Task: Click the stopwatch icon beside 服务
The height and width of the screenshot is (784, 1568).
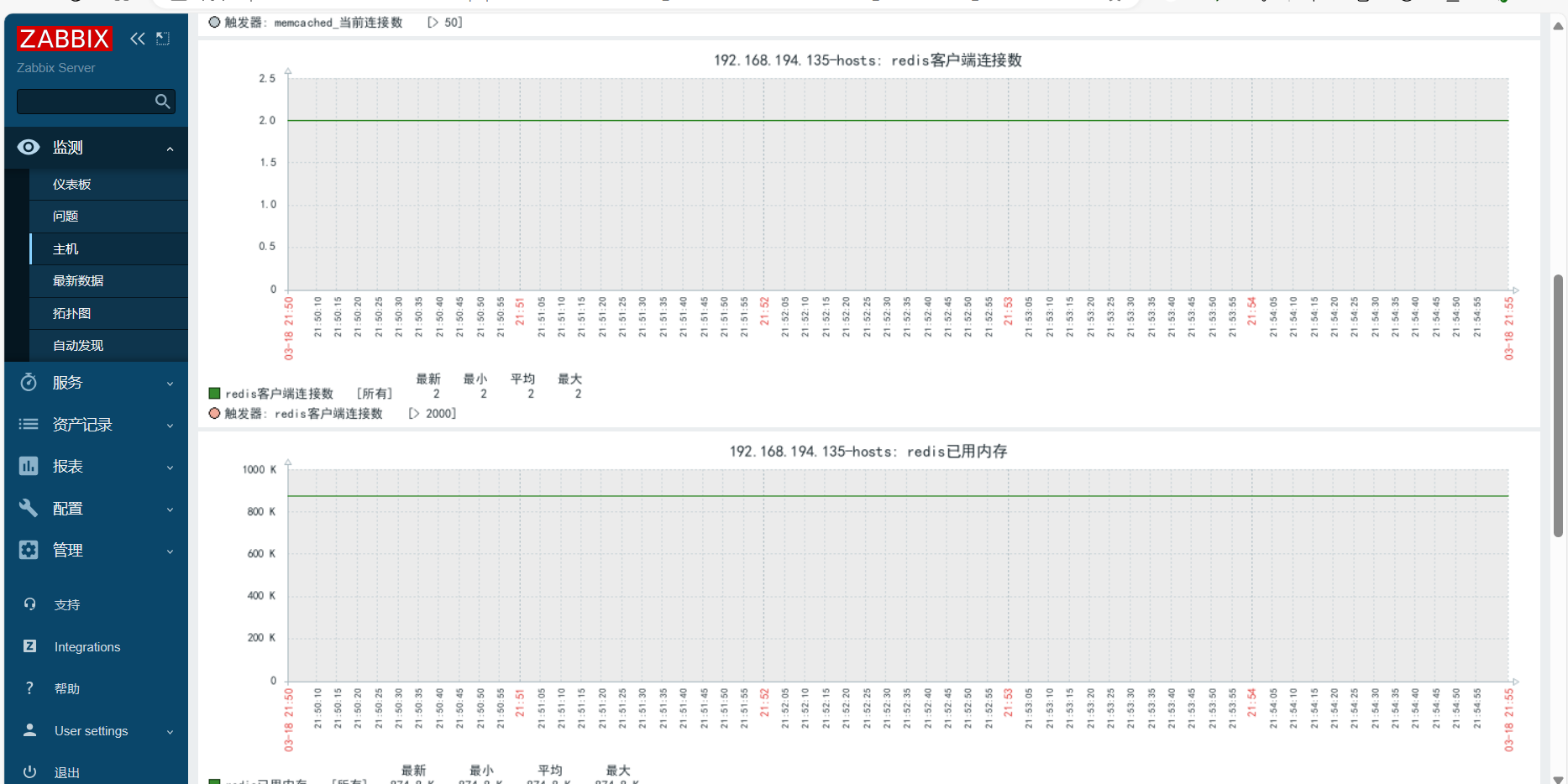Action: click(x=29, y=382)
